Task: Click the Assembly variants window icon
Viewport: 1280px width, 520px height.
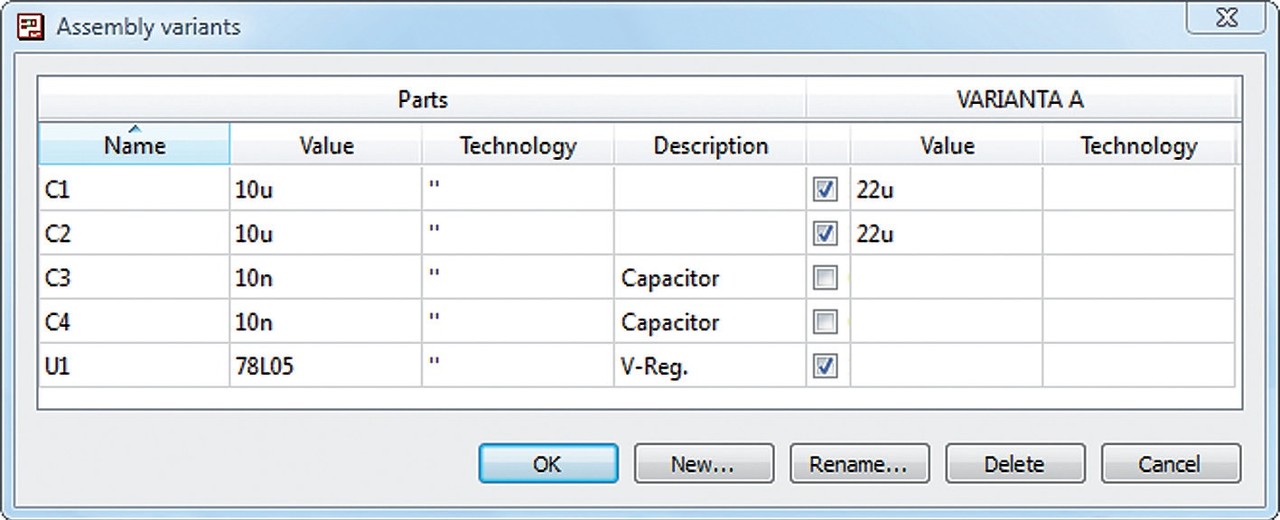Action: 30,27
